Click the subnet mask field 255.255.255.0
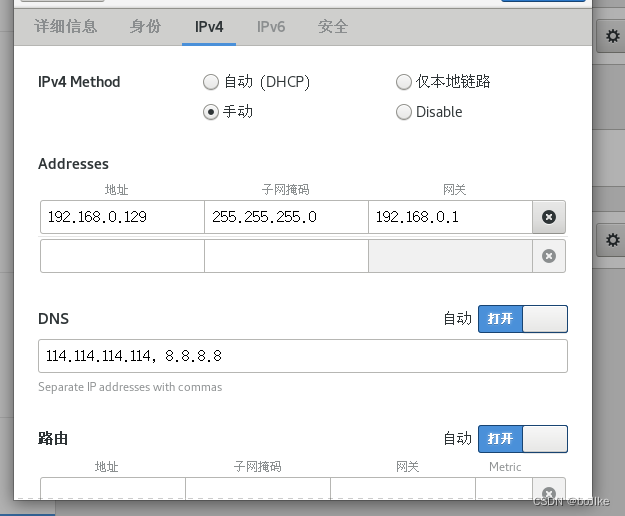Image resolution: width=625 pixels, height=516 pixels. pos(286,217)
